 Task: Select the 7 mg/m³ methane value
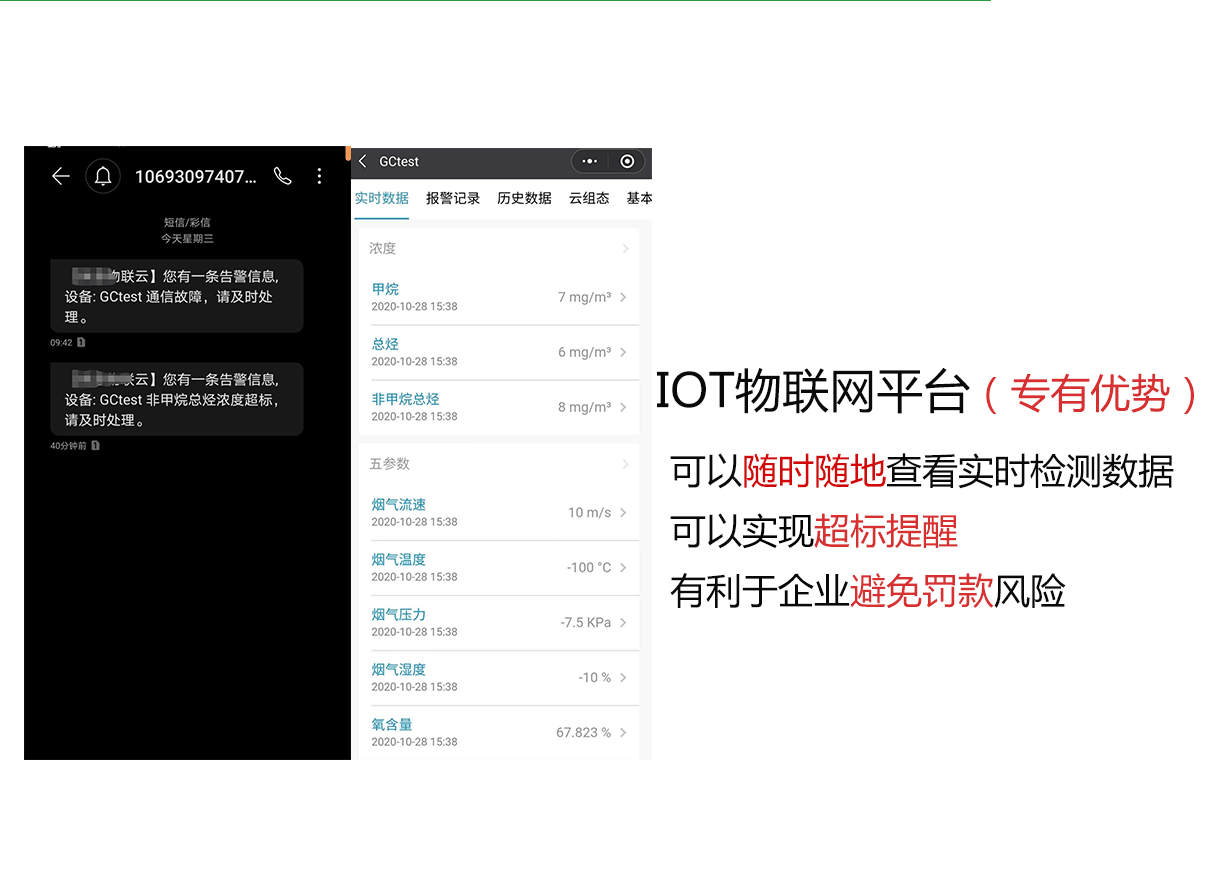(584, 297)
